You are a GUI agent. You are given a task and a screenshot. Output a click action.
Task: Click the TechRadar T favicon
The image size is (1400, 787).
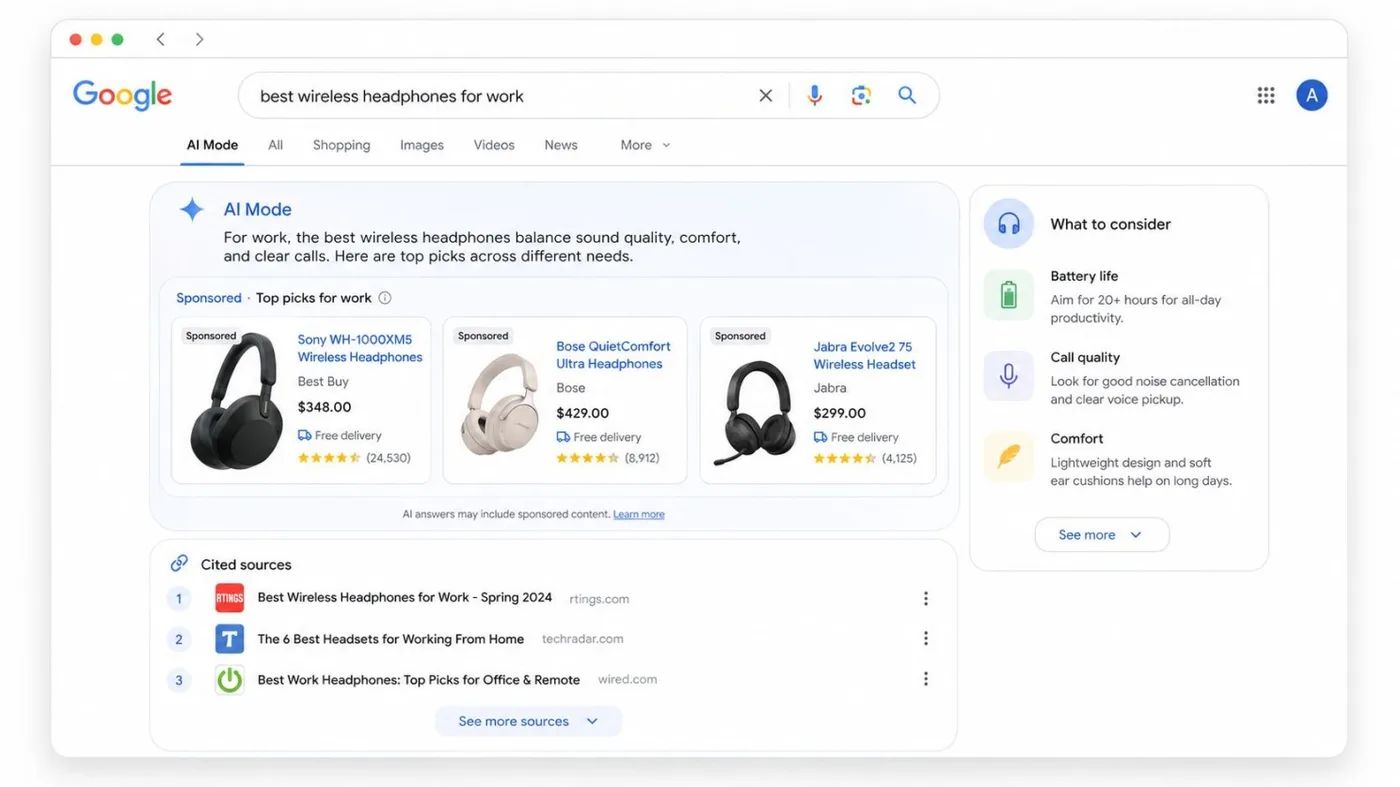point(230,639)
